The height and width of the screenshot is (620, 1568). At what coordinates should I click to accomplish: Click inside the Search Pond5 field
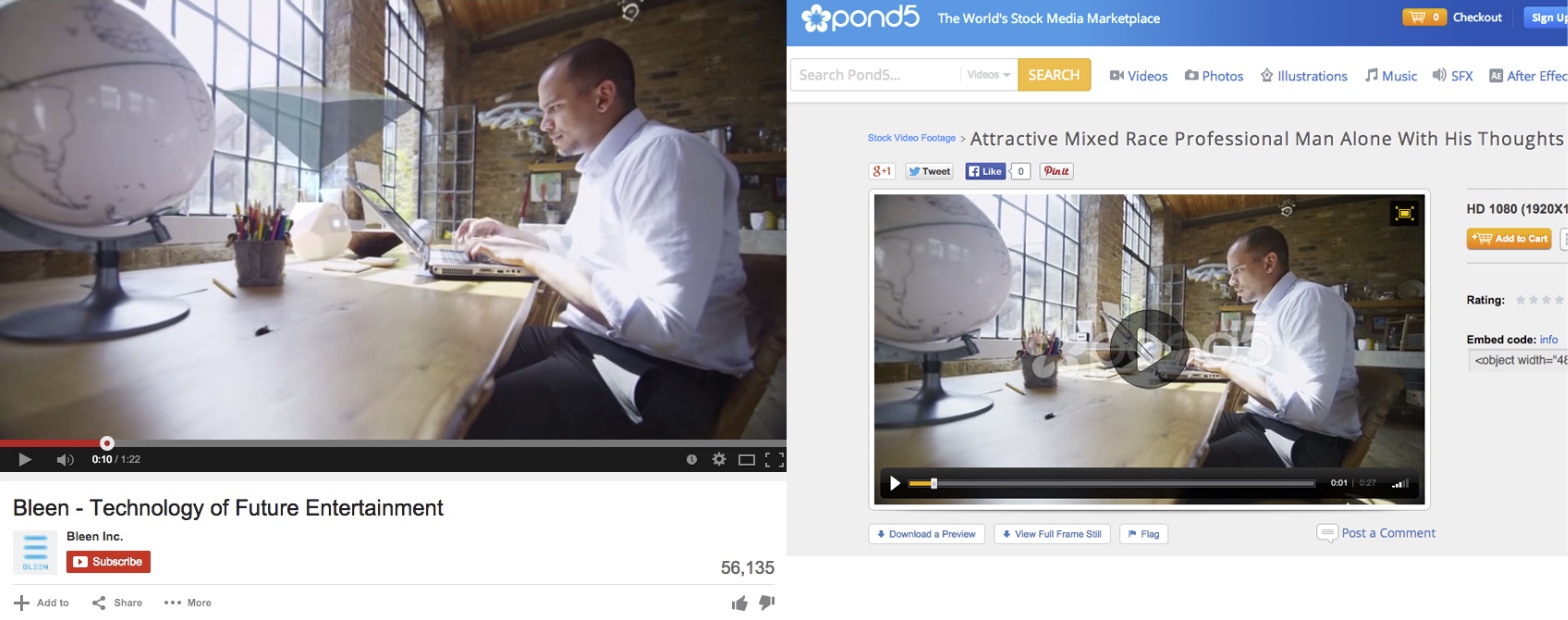[876, 75]
